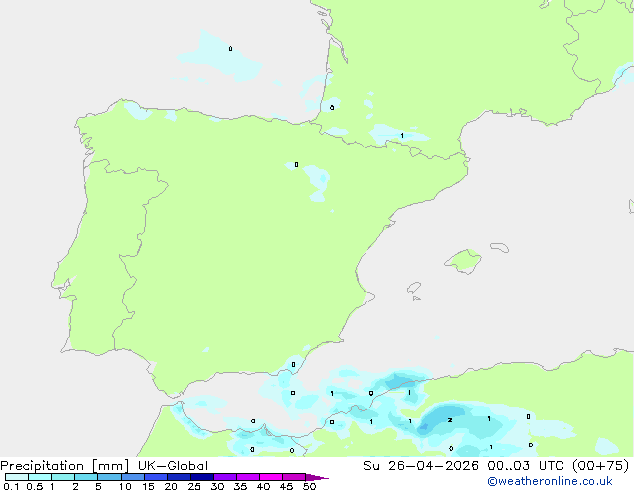
Task: Select the '(00+75)' forecast offset text
Action: tap(601, 466)
